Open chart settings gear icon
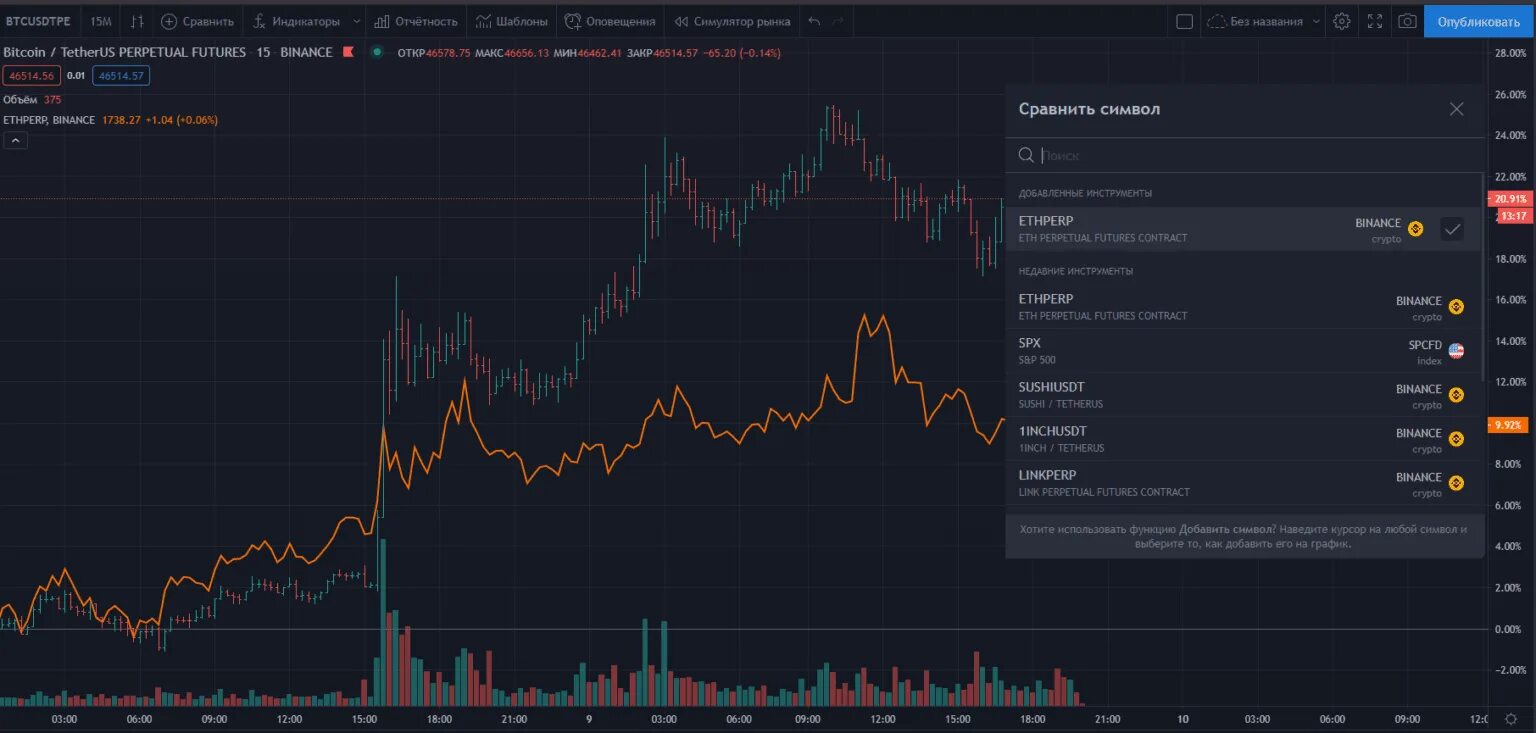The image size is (1536, 733). point(1342,21)
